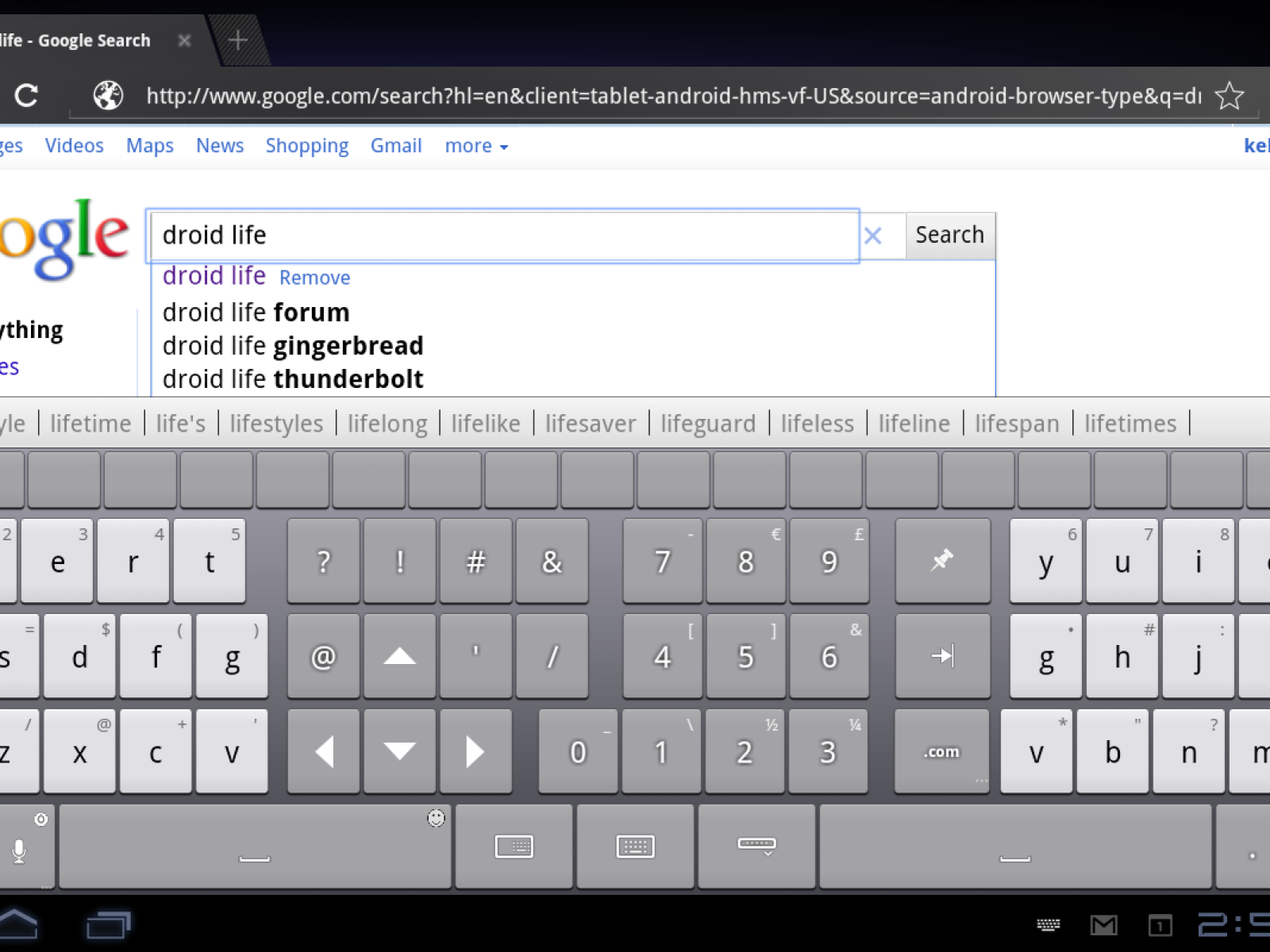The width and height of the screenshot is (1270, 952).
Task: Tap the space bar with the smiley icon
Action: (x=255, y=846)
